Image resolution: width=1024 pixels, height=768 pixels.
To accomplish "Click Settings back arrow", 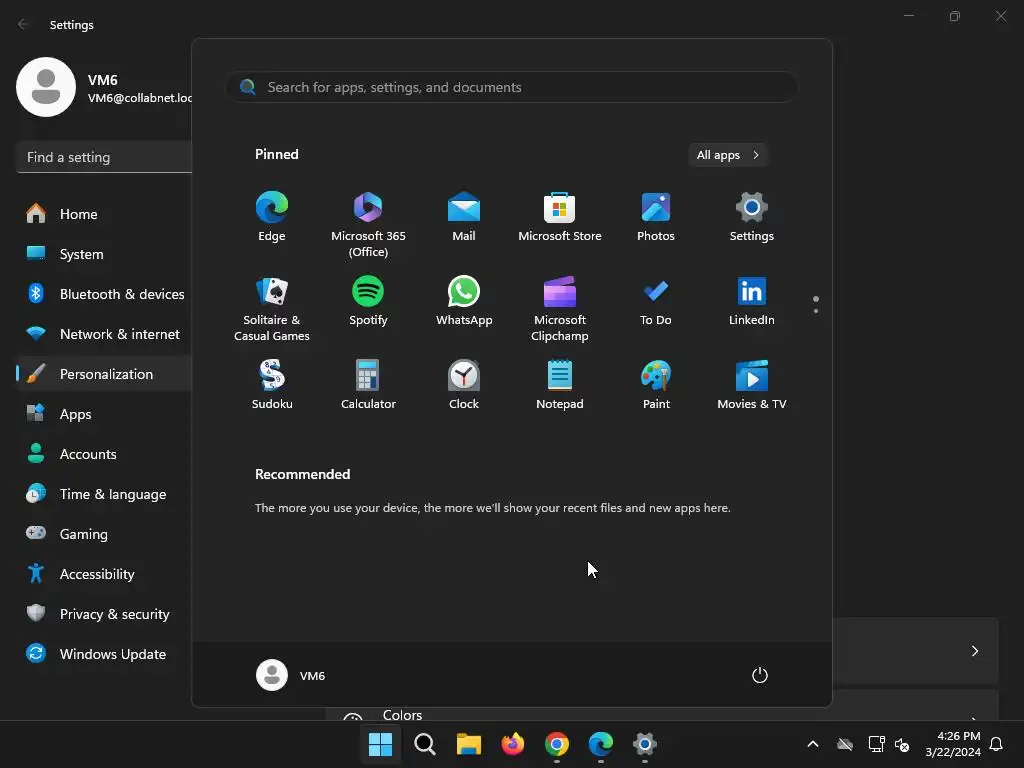I will tap(24, 24).
